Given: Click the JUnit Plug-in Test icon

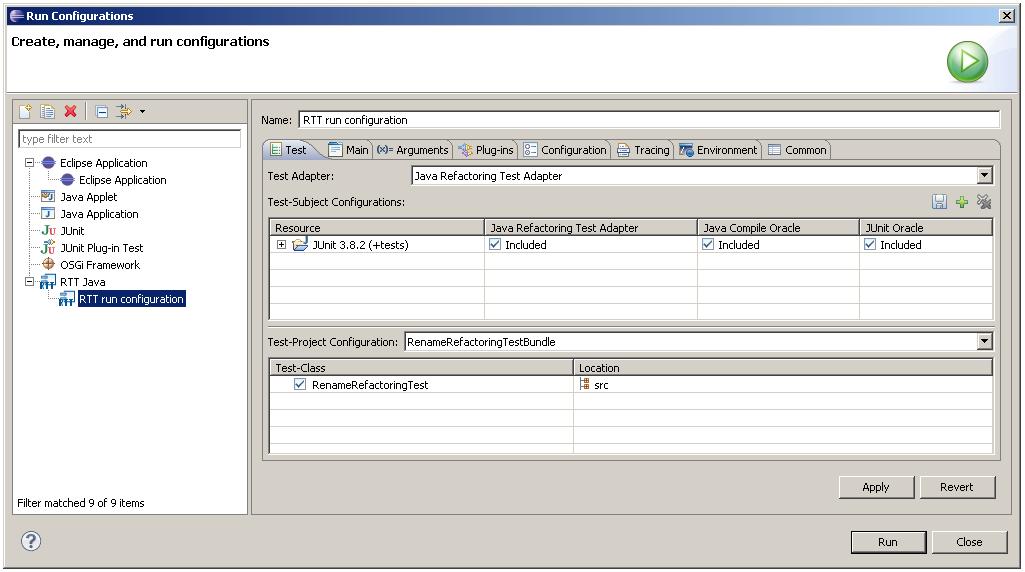Looking at the screenshot, I should [x=48, y=247].
